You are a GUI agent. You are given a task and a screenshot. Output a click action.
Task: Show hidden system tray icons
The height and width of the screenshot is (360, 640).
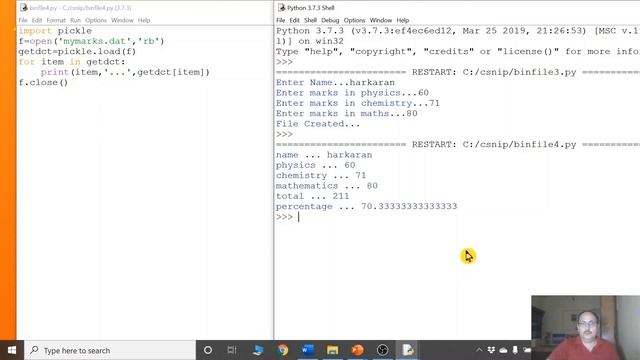[x=479, y=350]
